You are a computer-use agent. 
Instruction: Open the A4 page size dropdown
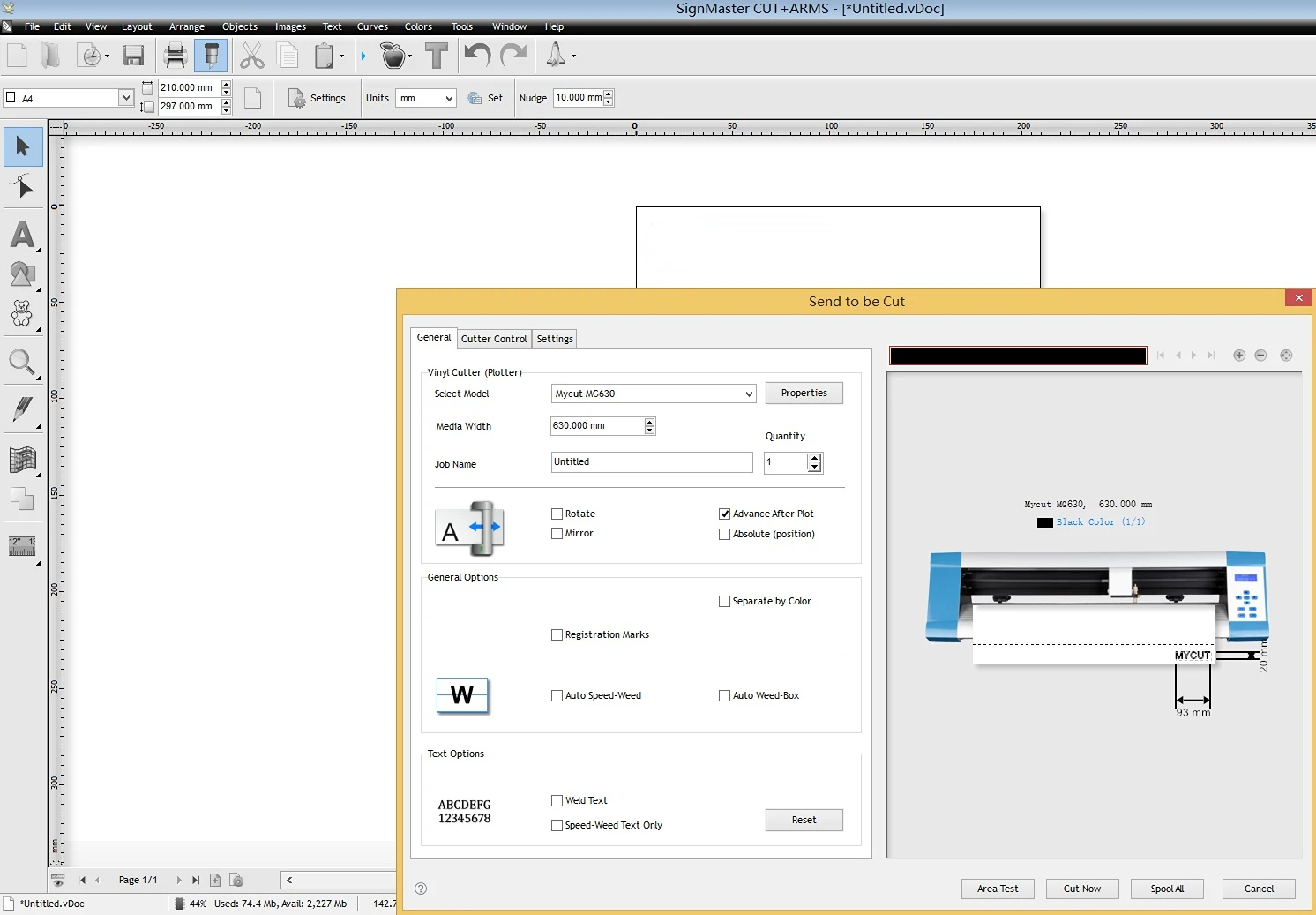(125, 98)
